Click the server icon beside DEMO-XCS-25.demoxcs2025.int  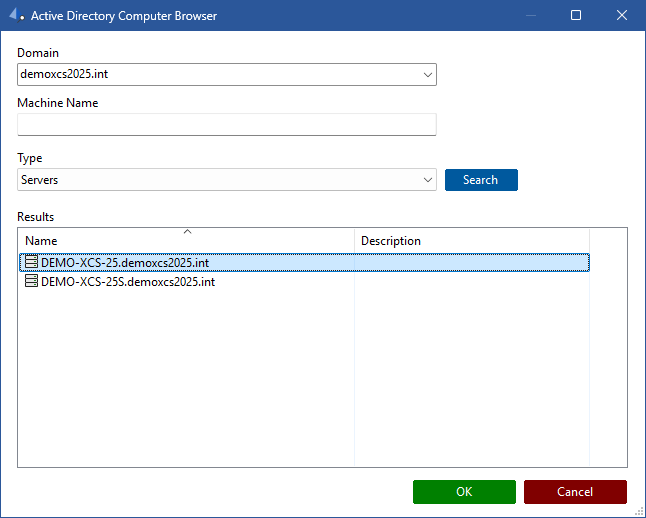(31, 263)
